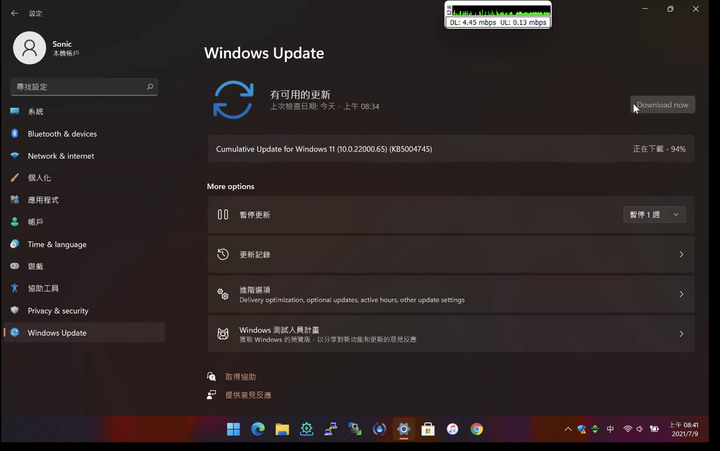Screen dimensions: 720x451
Task: Open Time & language settings
Action: pyautogui.click(x=84, y=244)
